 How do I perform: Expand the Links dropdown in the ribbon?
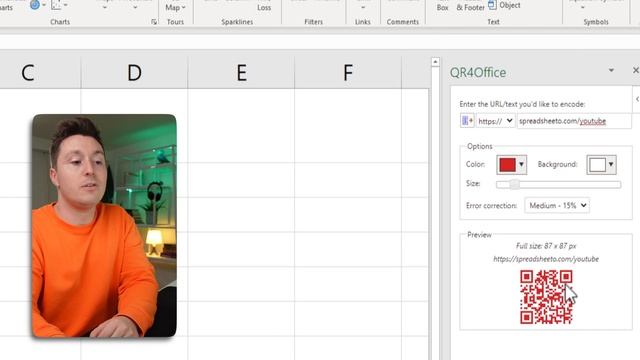click(362, 7)
